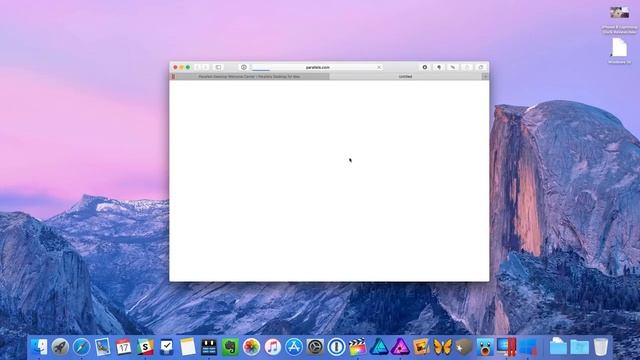Switch to the Untitled tab
Image resolution: width=640 pixels, height=360 pixels.
click(405, 76)
